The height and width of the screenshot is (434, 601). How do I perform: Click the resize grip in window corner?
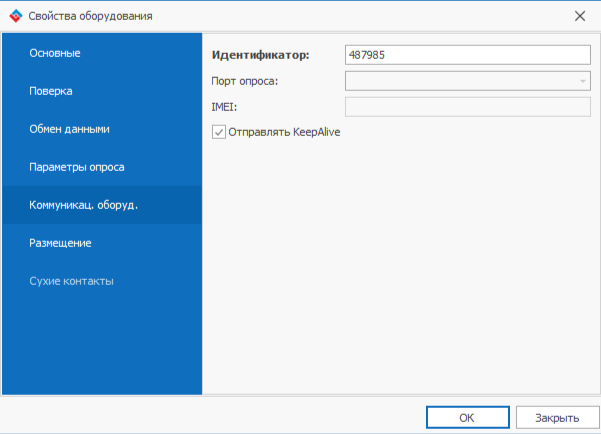(595, 428)
